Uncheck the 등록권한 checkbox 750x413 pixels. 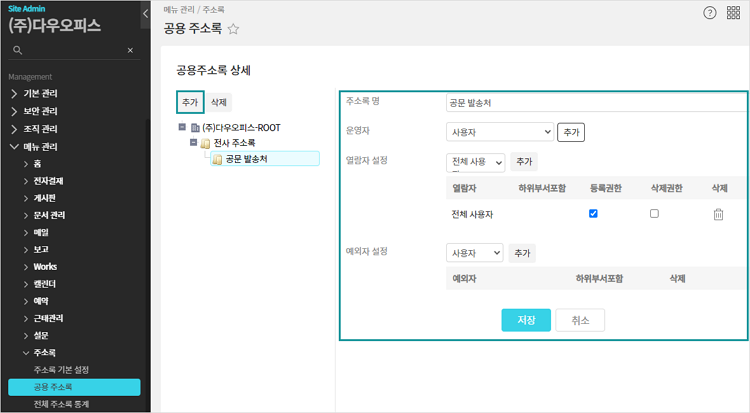(x=593, y=214)
